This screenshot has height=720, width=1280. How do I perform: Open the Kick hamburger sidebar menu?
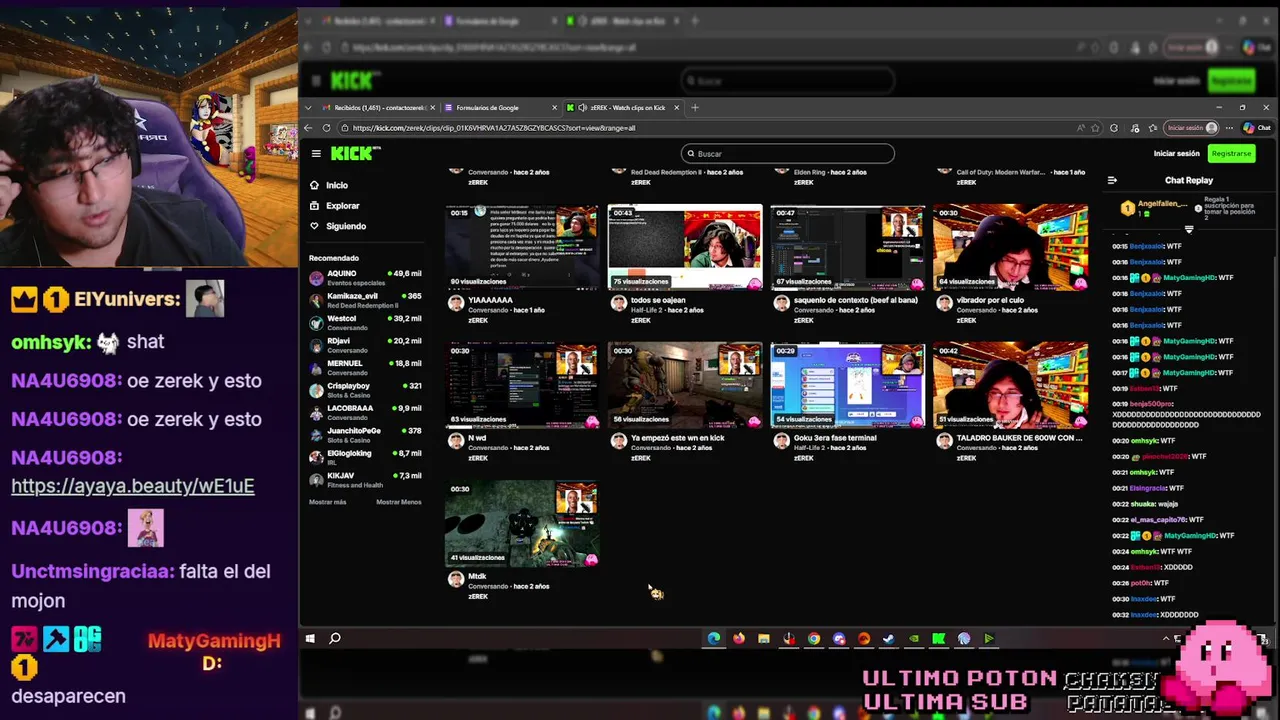[316, 153]
